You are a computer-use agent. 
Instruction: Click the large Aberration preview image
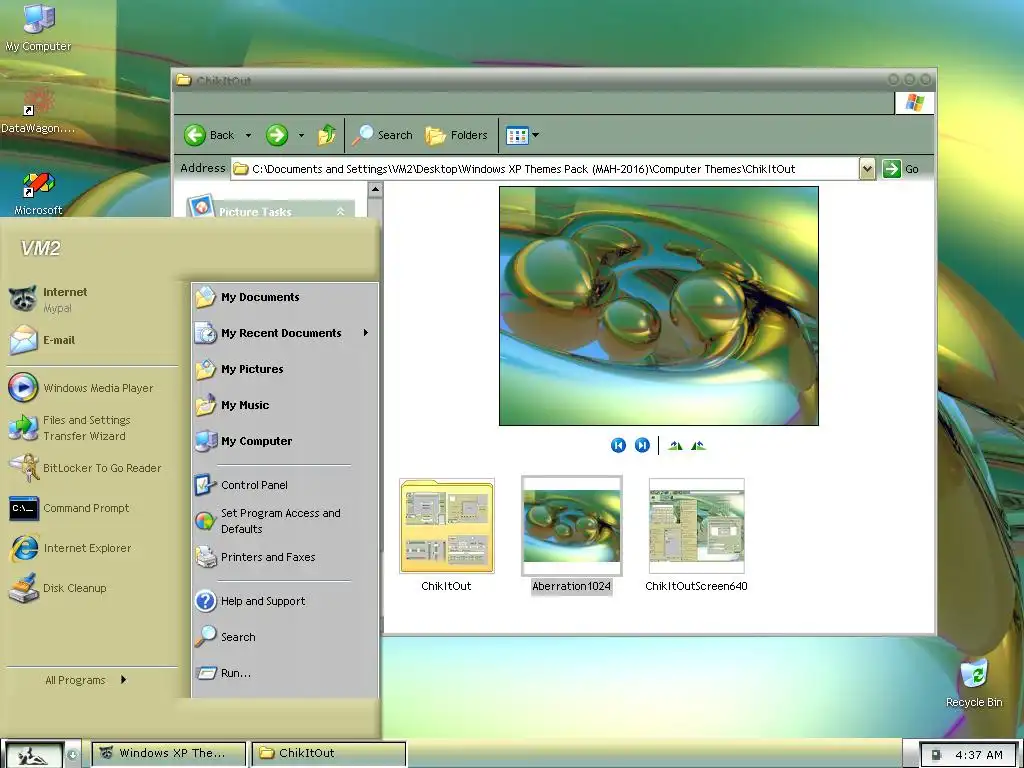658,306
